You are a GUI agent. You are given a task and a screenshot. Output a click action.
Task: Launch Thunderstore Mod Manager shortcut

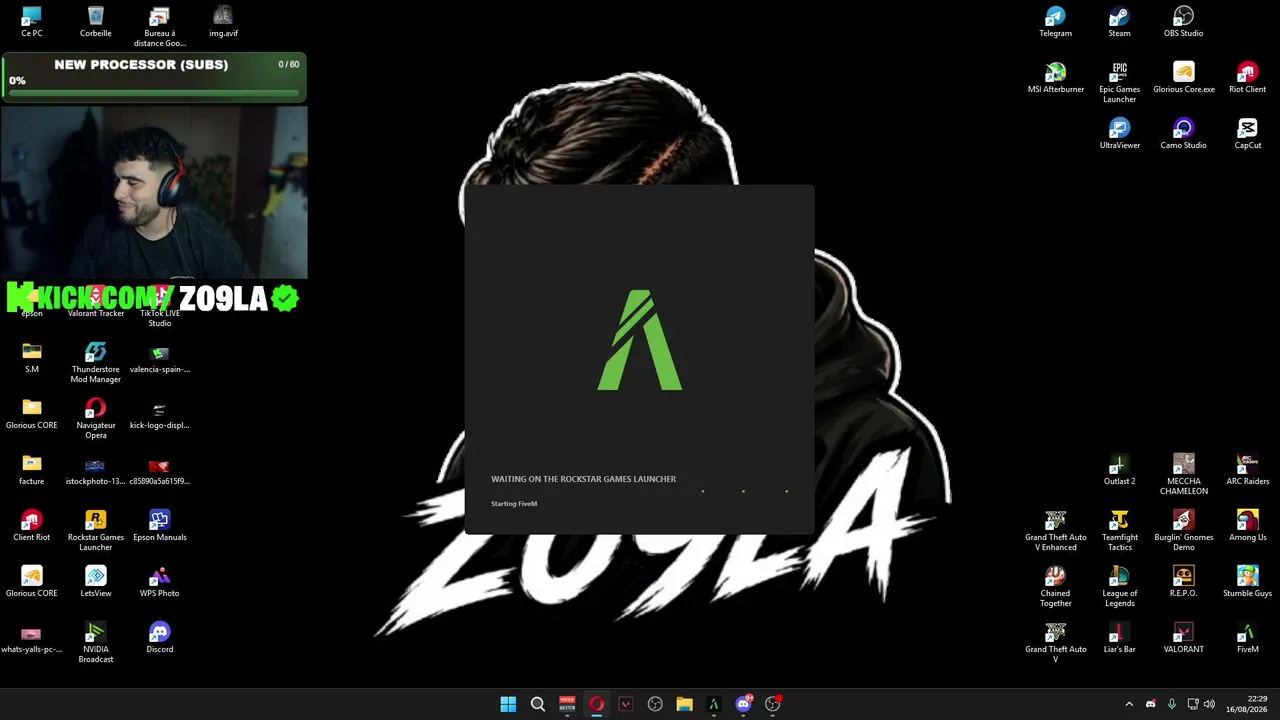coord(96,363)
